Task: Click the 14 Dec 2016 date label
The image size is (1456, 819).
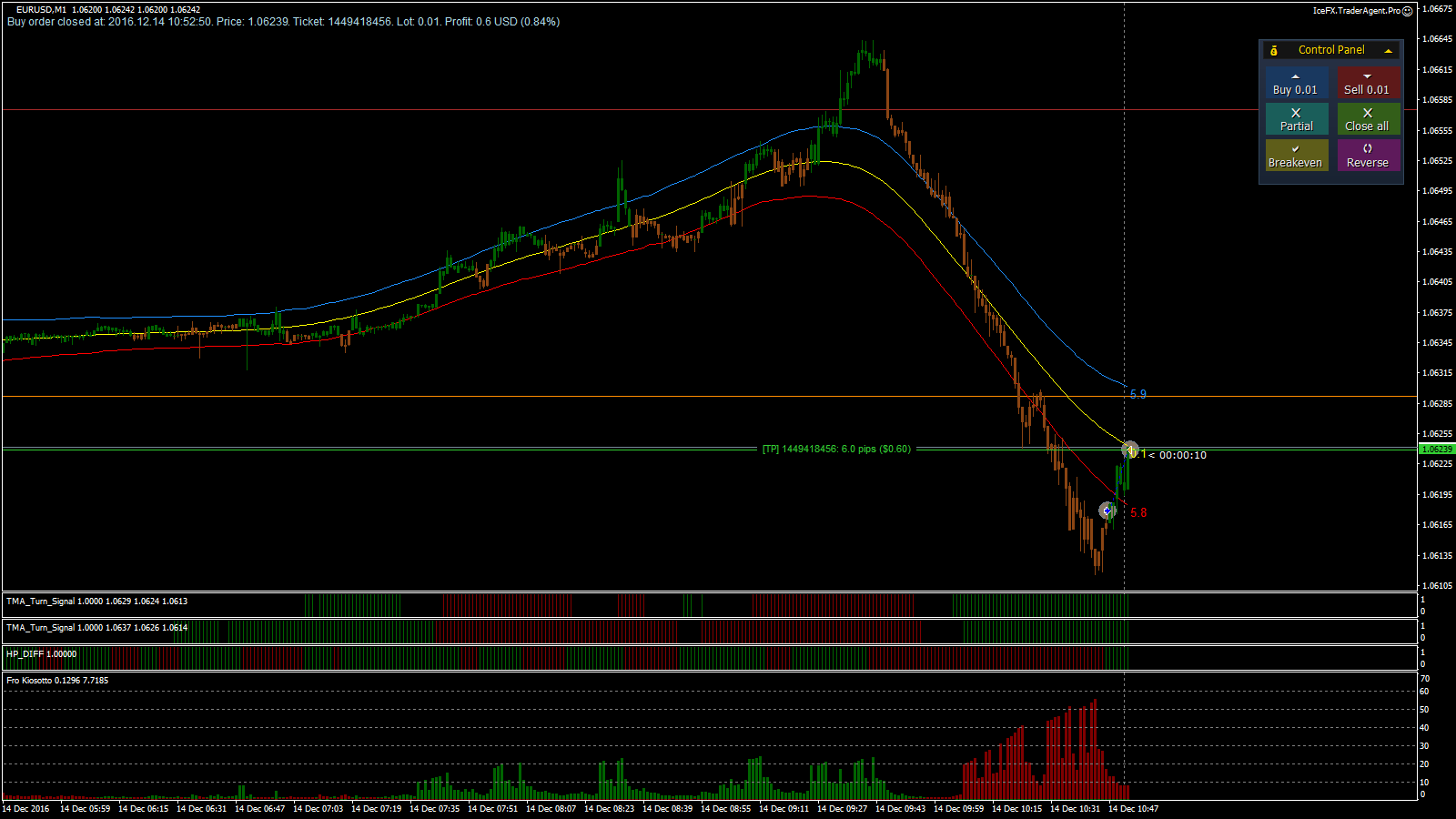Action: point(26,809)
